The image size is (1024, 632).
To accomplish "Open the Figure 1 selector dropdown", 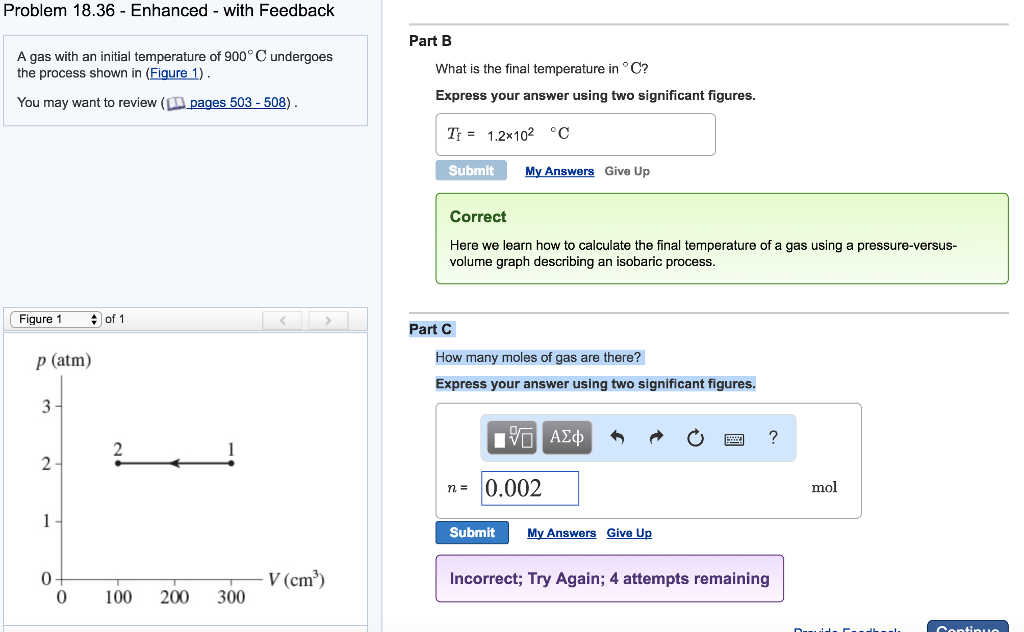I will (x=55, y=319).
